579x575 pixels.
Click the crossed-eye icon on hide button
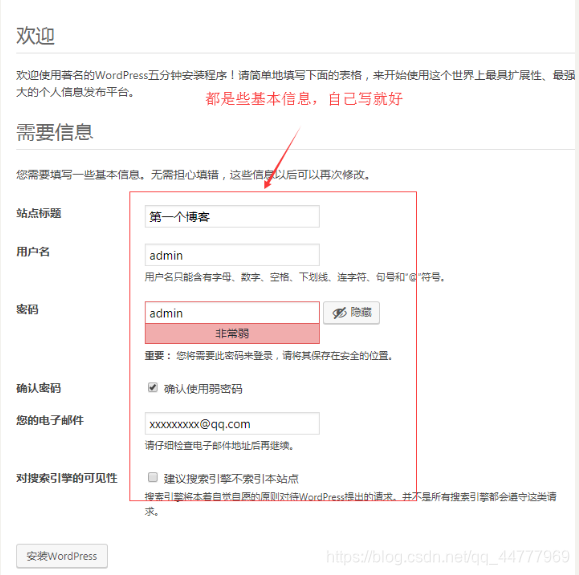[x=339, y=313]
